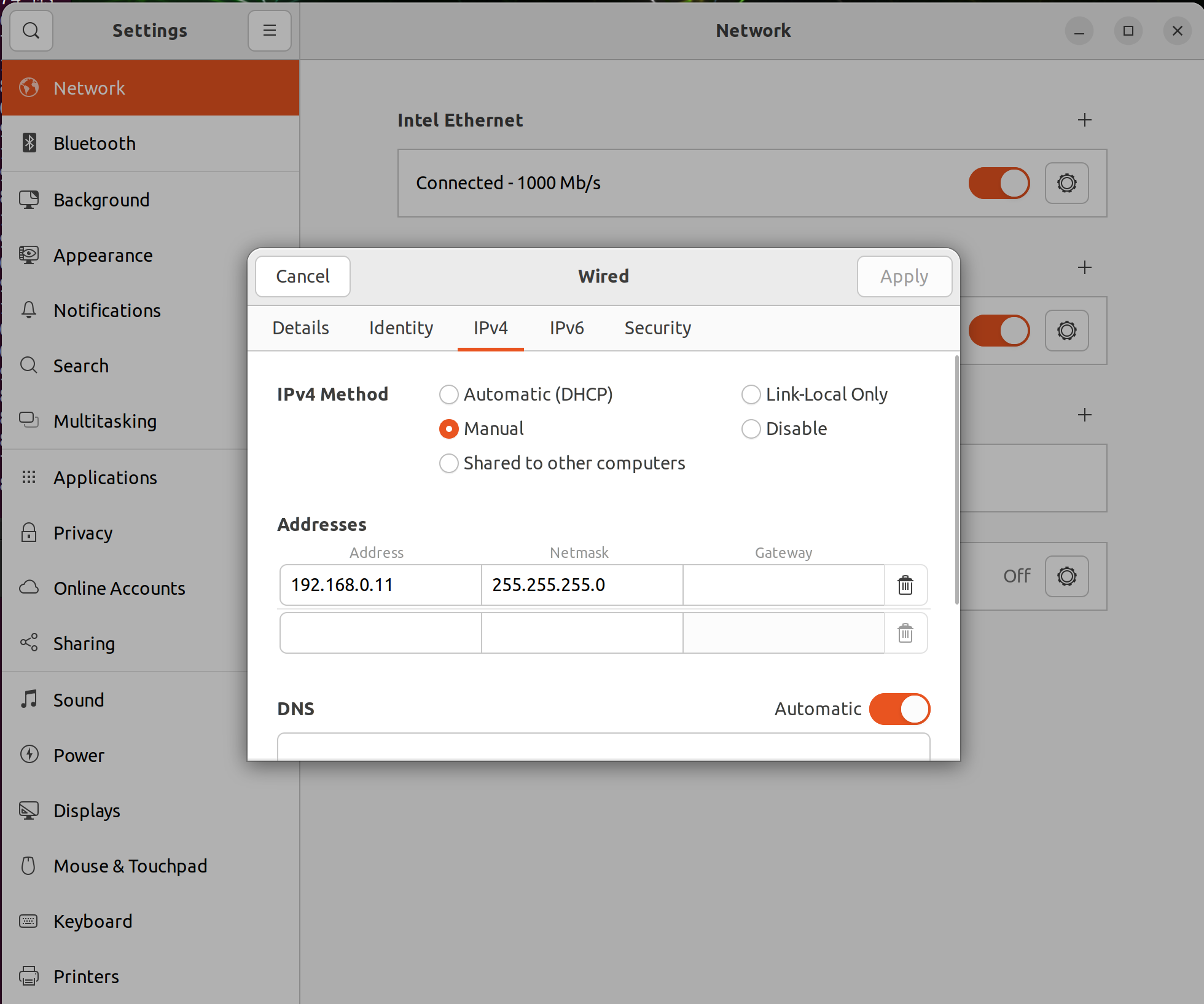The width and height of the screenshot is (1204, 1004).
Task: Choose Shared to other computers option
Action: coord(449,463)
